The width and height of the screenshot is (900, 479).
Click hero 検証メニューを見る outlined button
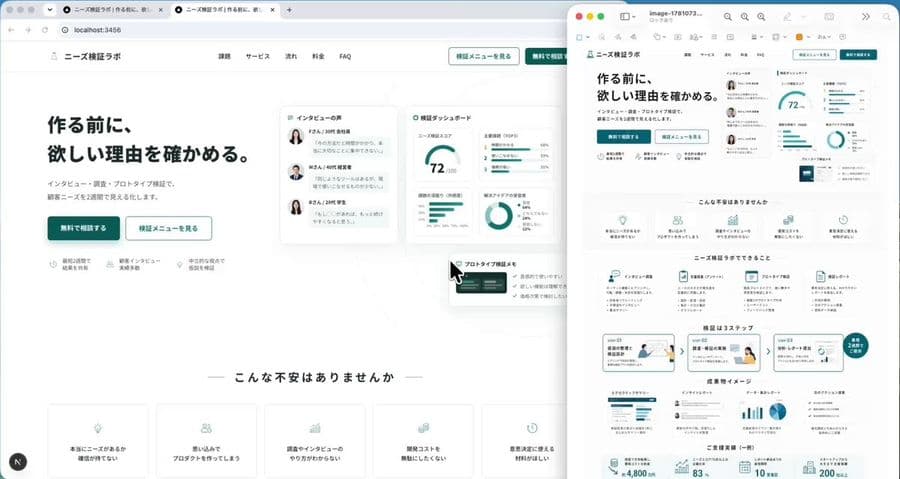pyautogui.click(x=169, y=228)
